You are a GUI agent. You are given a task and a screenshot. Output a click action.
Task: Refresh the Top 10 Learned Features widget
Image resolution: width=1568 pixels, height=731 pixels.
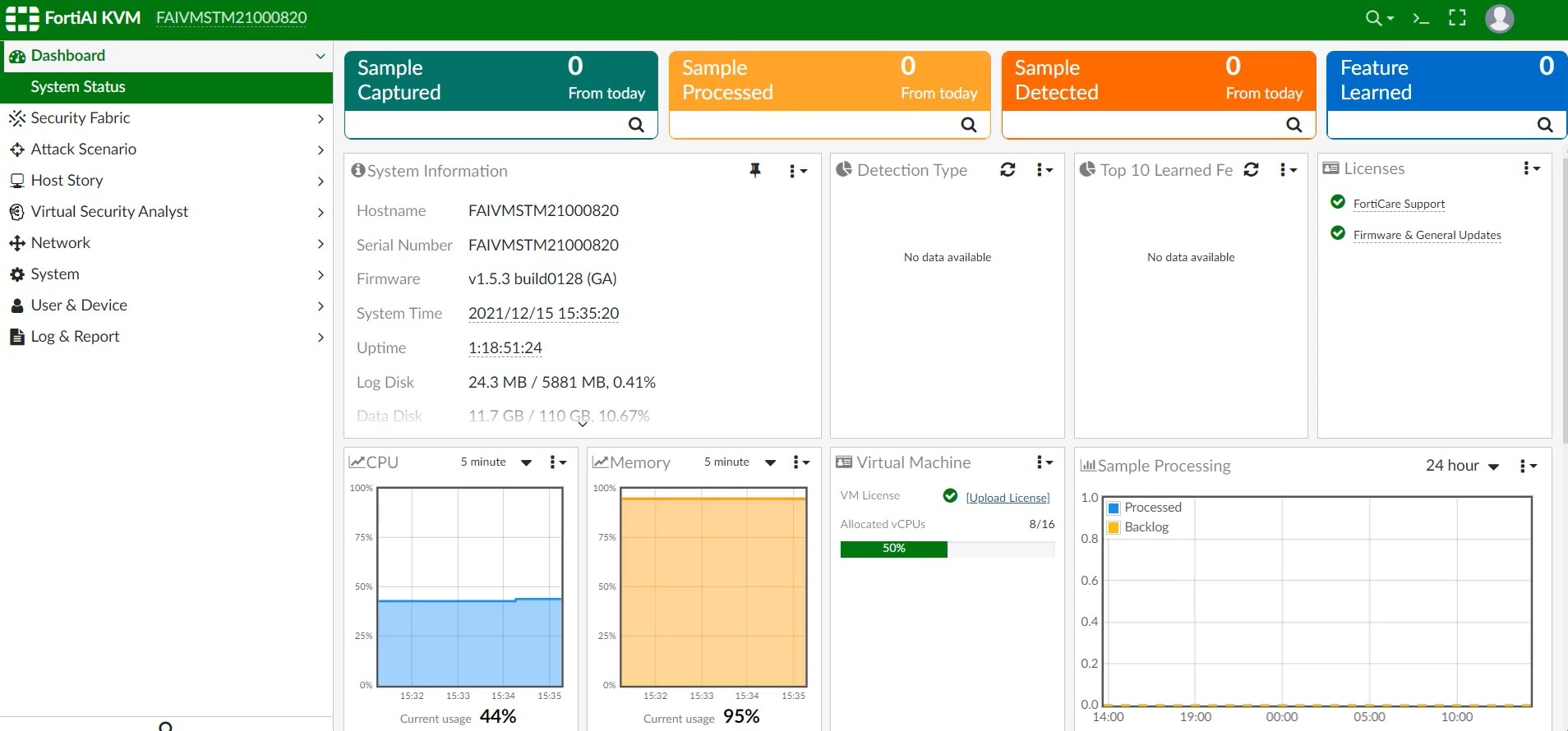1251,169
